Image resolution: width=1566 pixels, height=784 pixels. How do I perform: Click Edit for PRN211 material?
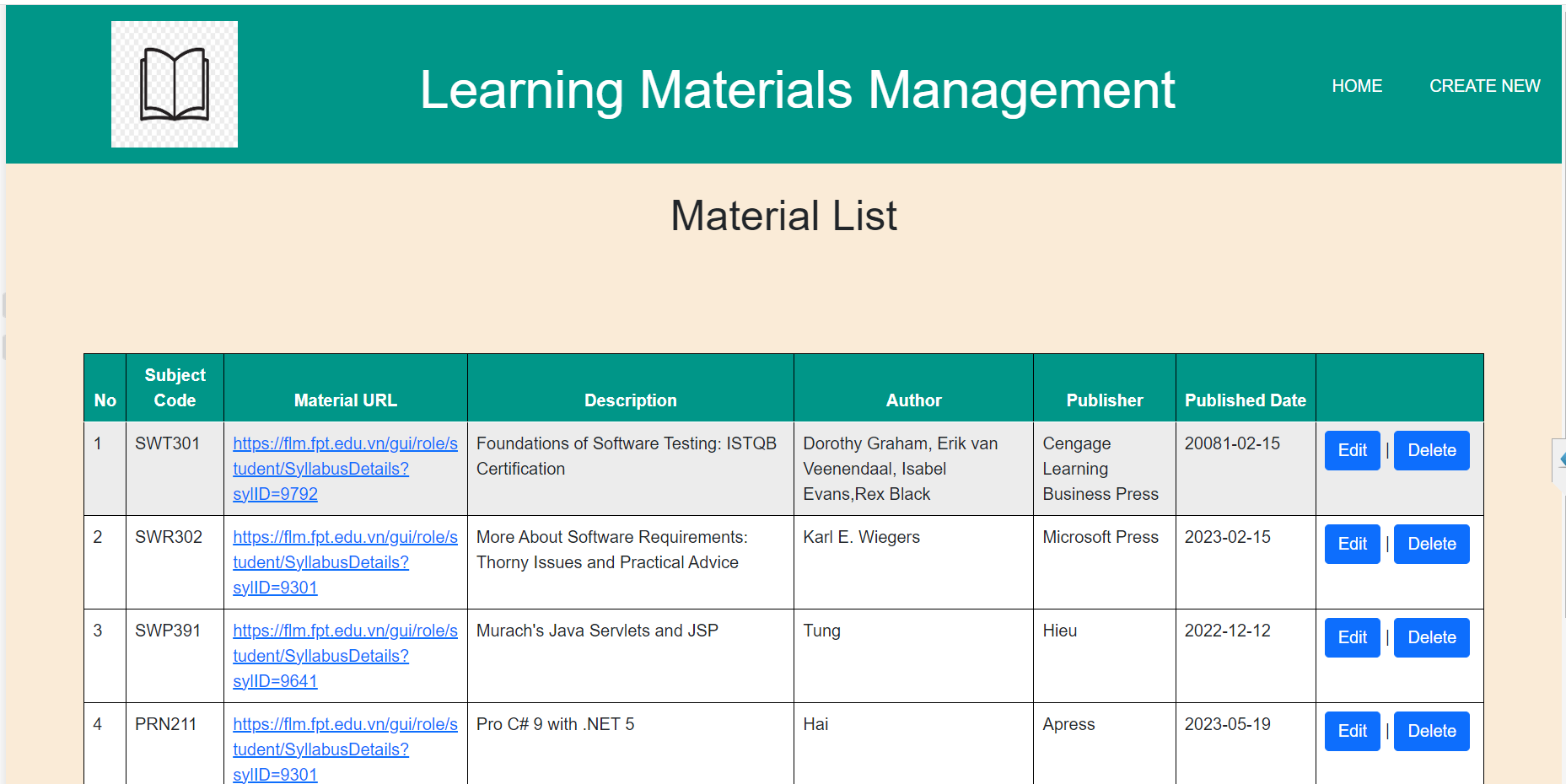(x=1352, y=731)
